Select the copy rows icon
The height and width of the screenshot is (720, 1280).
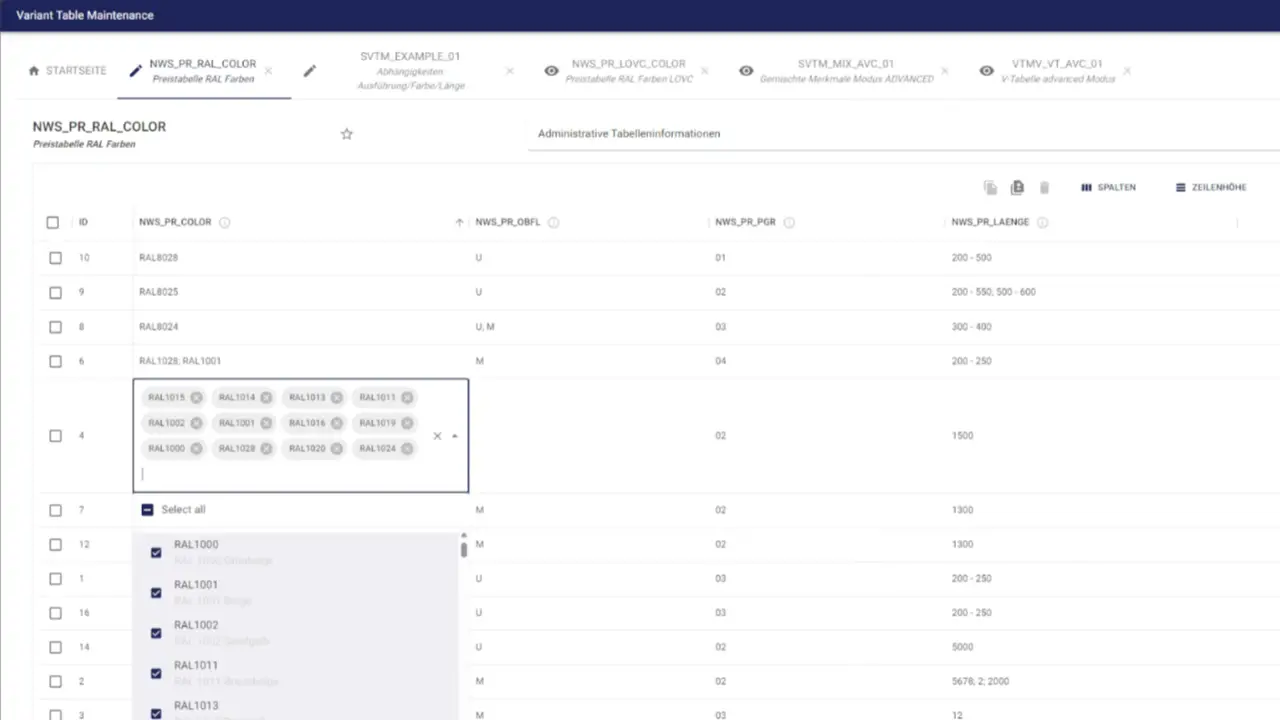990,187
